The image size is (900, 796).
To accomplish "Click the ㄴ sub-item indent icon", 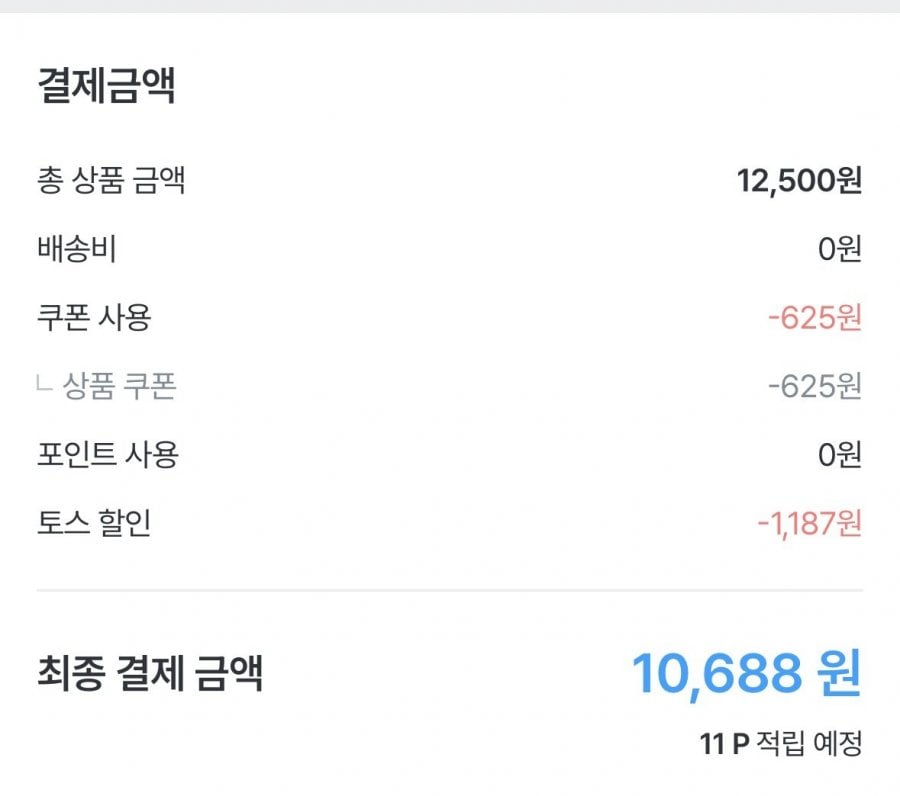I will click(x=44, y=386).
